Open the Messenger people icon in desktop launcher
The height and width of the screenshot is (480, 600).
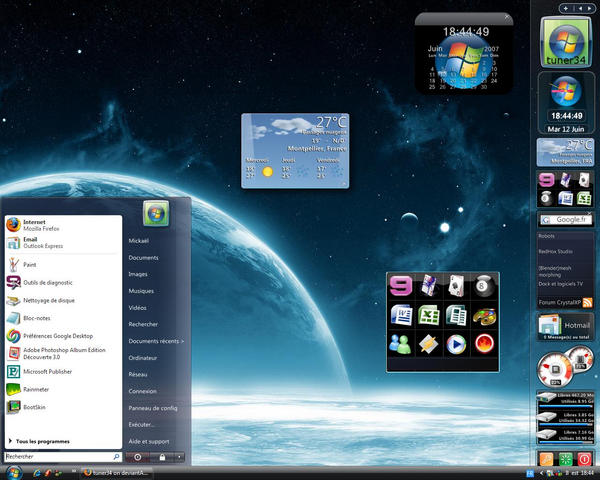tap(400, 344)
